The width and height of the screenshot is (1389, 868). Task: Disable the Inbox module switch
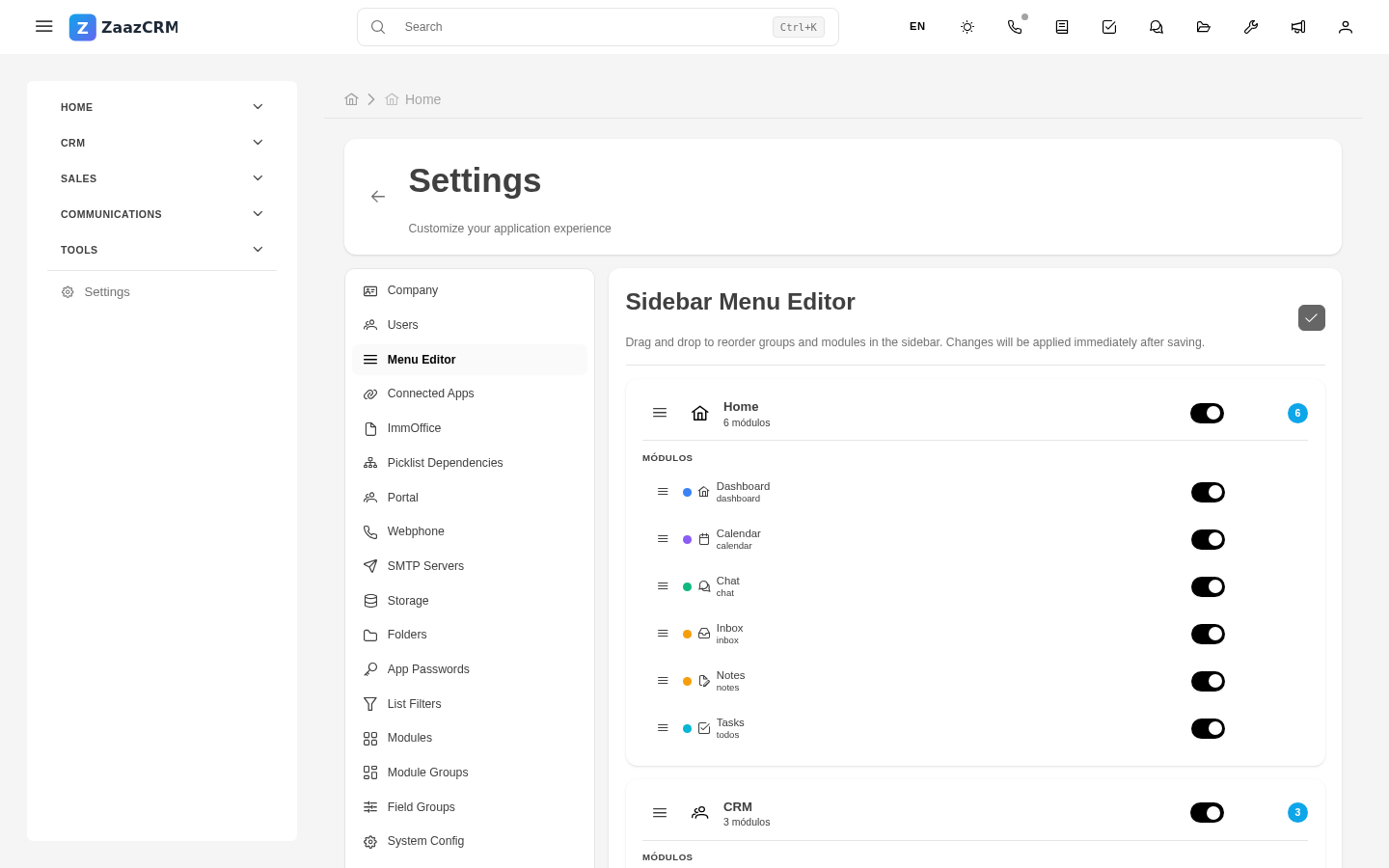tap(1208, 634)
